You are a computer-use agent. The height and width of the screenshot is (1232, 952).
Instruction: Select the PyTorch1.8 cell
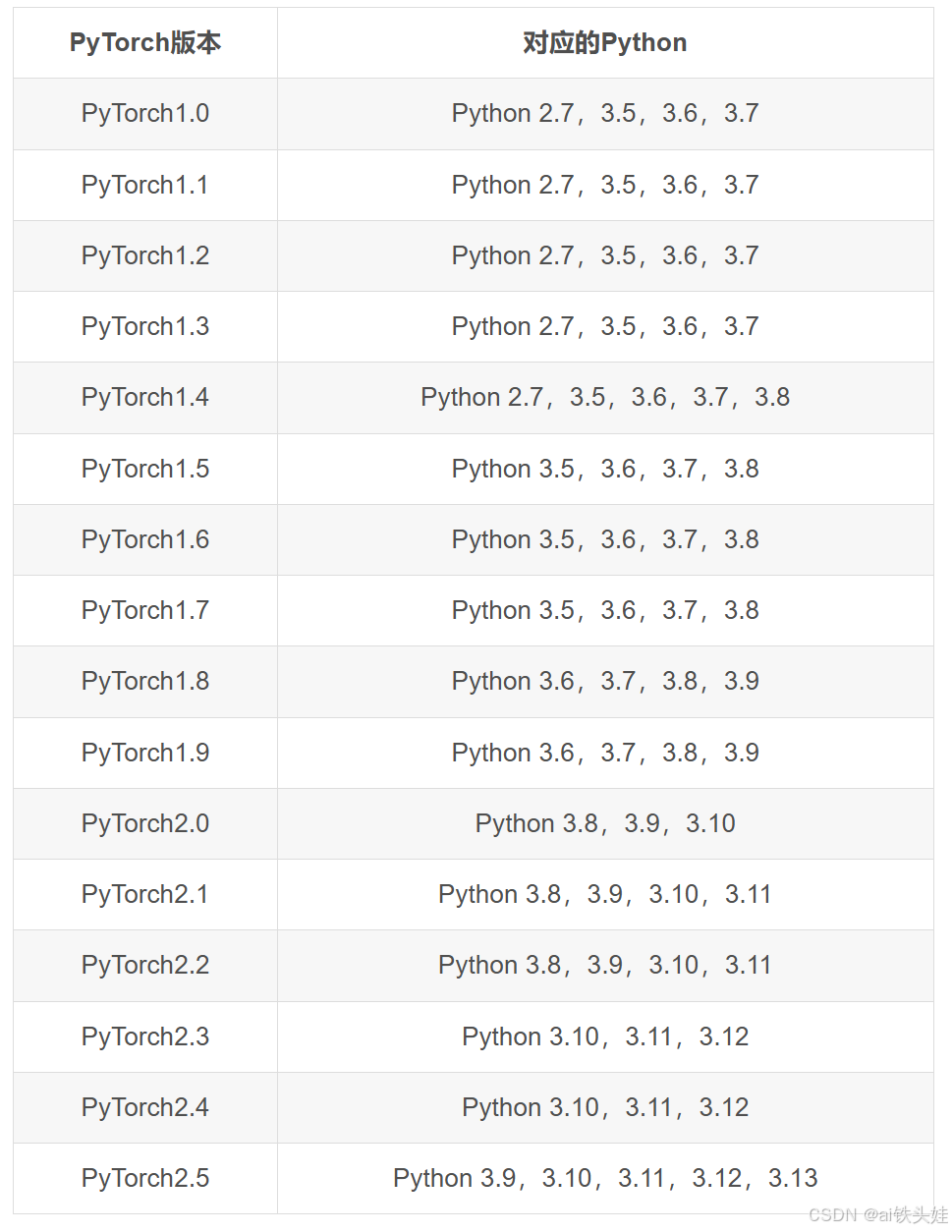[145, 682]
